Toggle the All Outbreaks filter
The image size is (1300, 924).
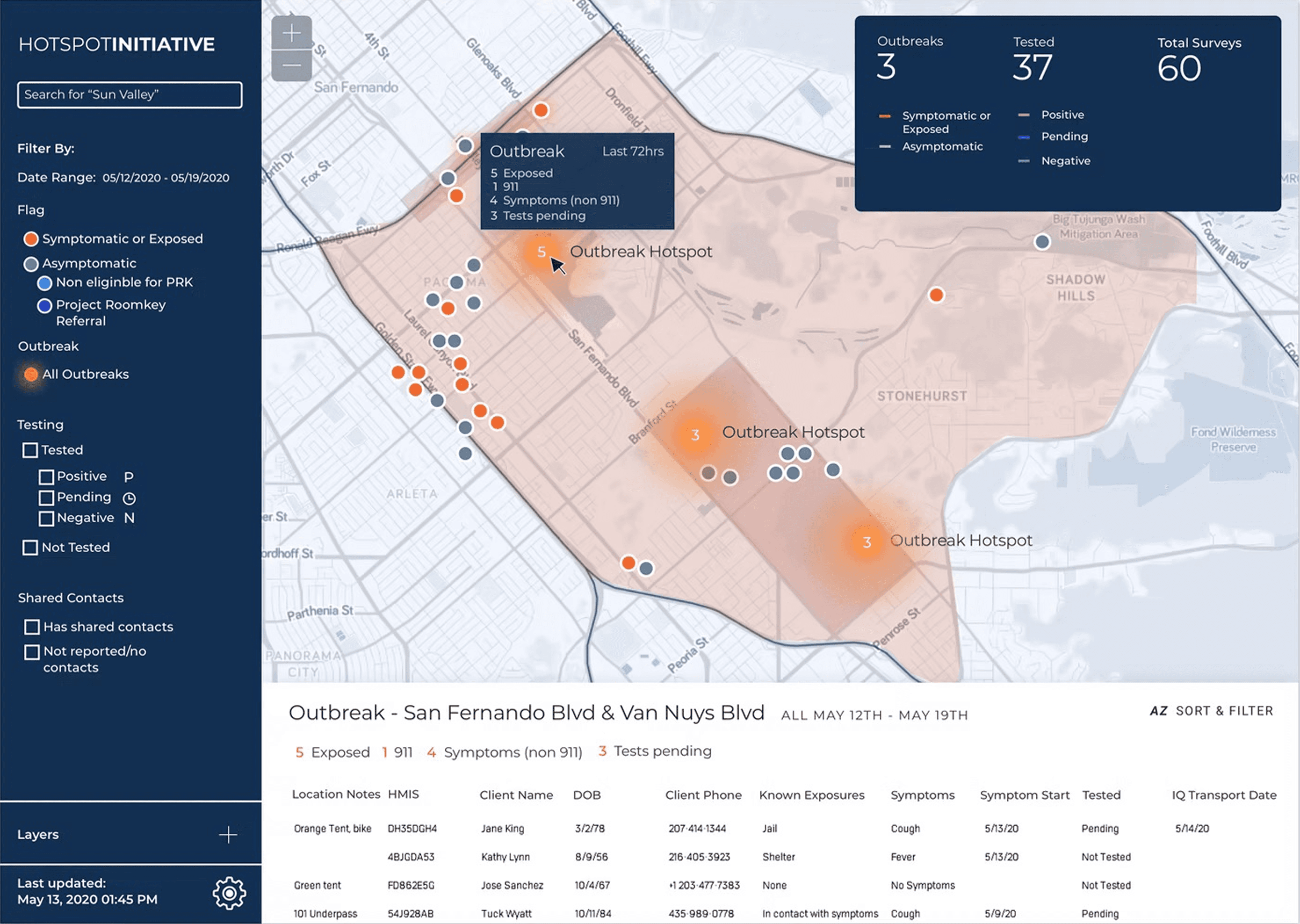tap(31, 375)
